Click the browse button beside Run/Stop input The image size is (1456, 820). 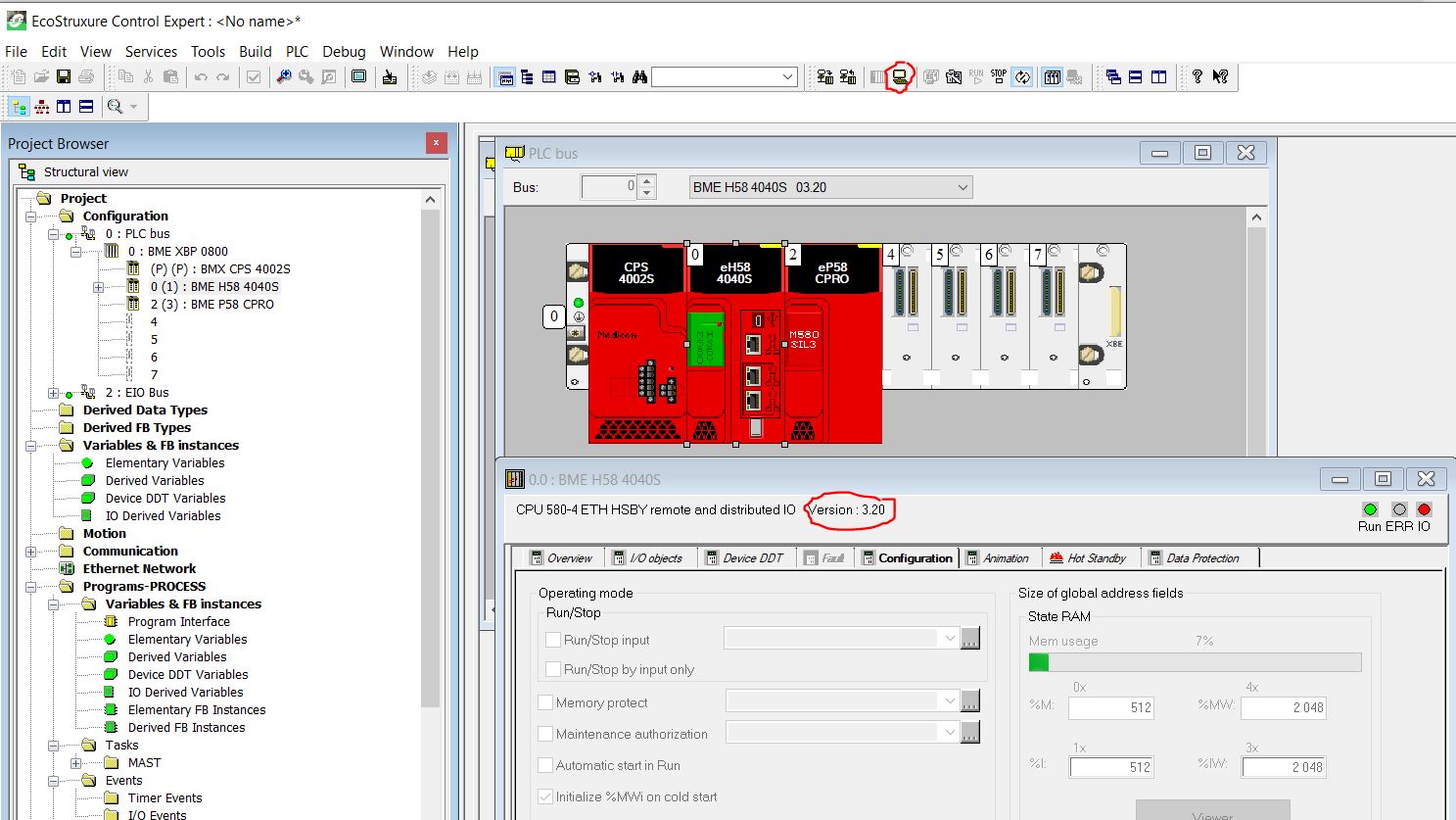pyautogui.click(x=970, y=639)
